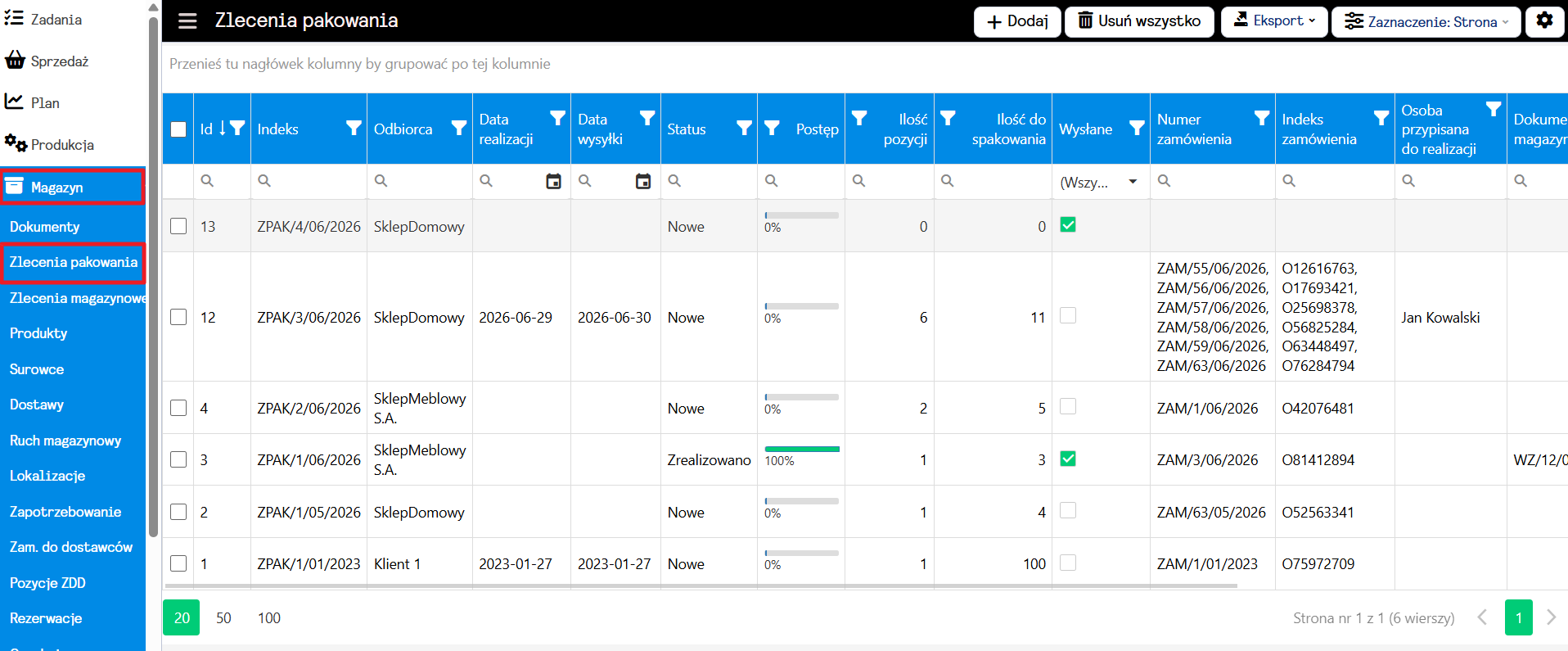Click 0% progress bar for ZPAK/1/01/2023
Screen dimensions: 1568x651
[802, 553]
